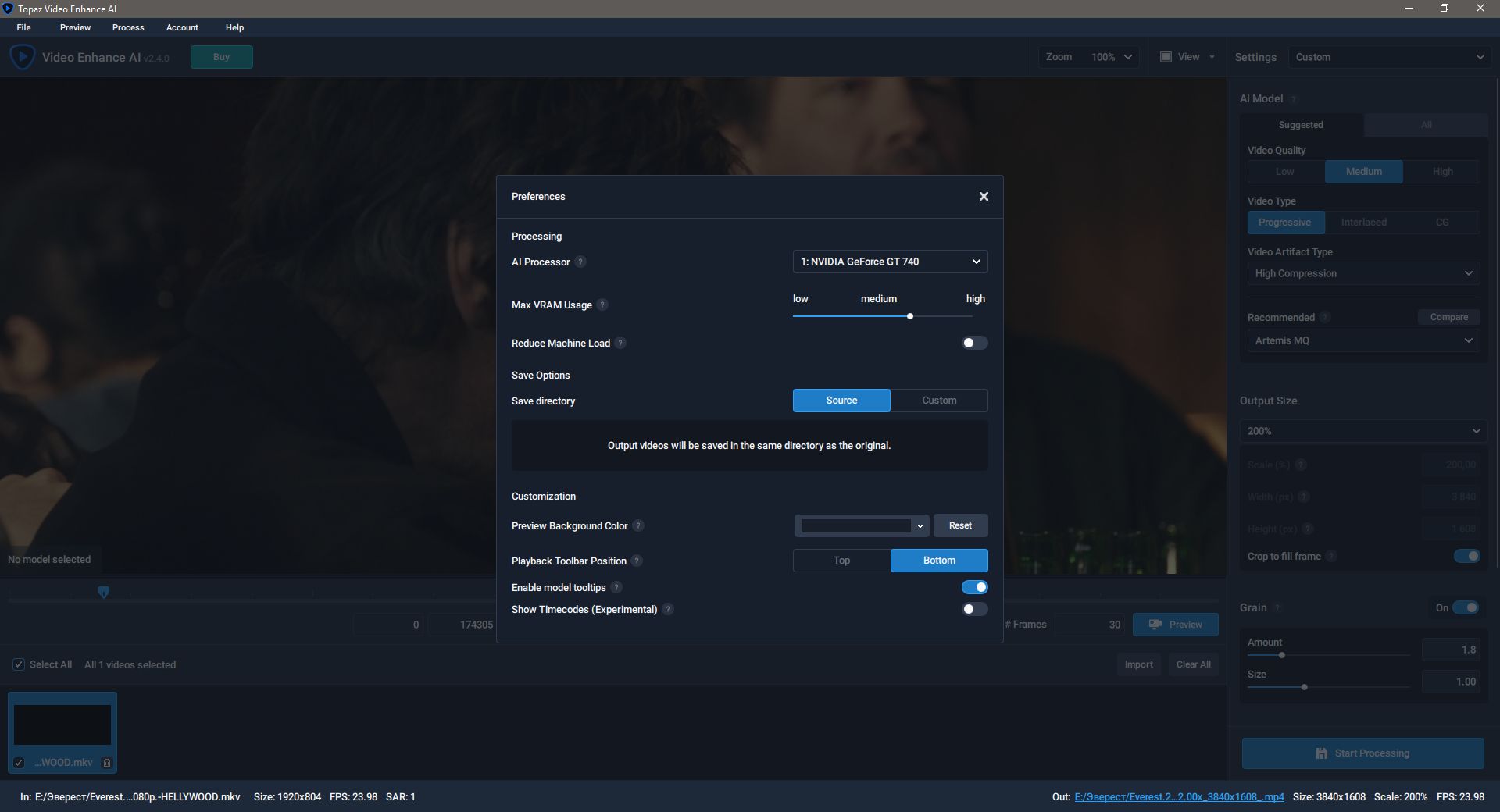Viewport: 1500px width, 812px height.
Task: Click the Scale (%) help icon
Action: pos(1301,465)
